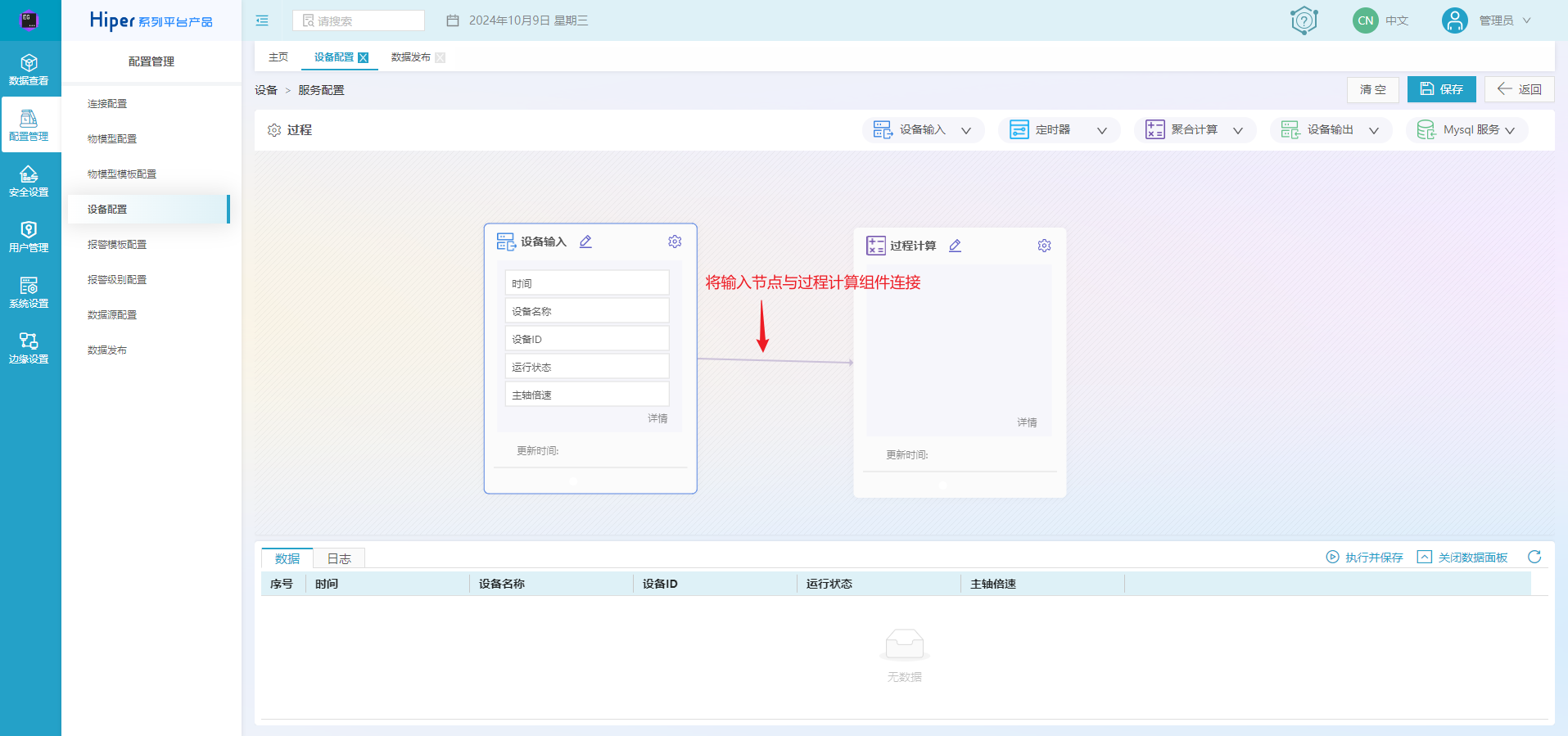Click the calendar icon beside the date
Screen dimensions: 1568x736
453,20
